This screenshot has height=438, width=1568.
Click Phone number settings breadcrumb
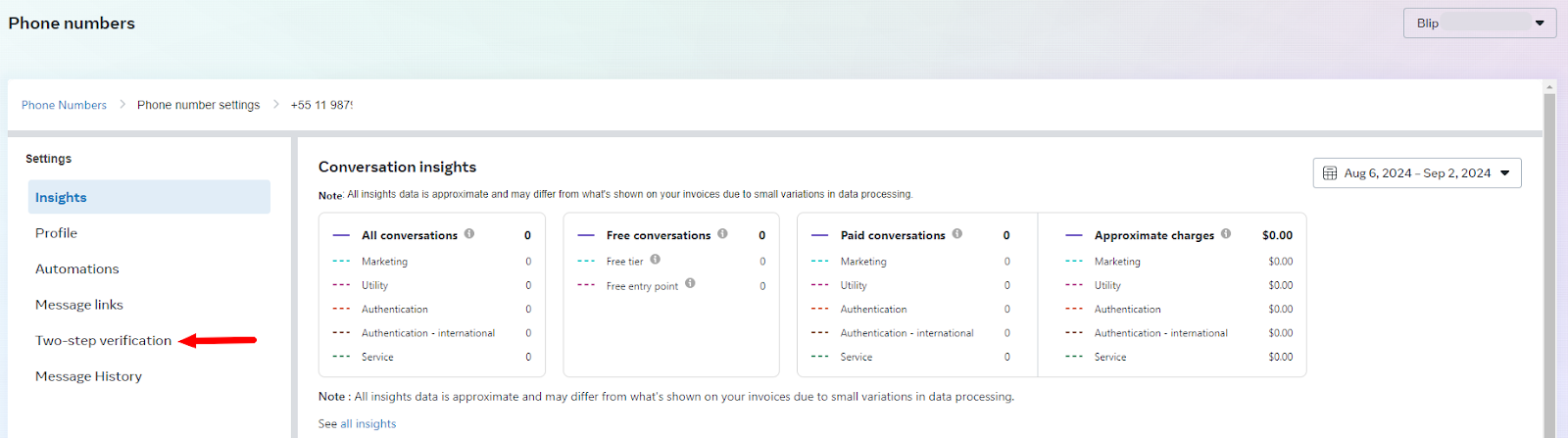point(198,105)
